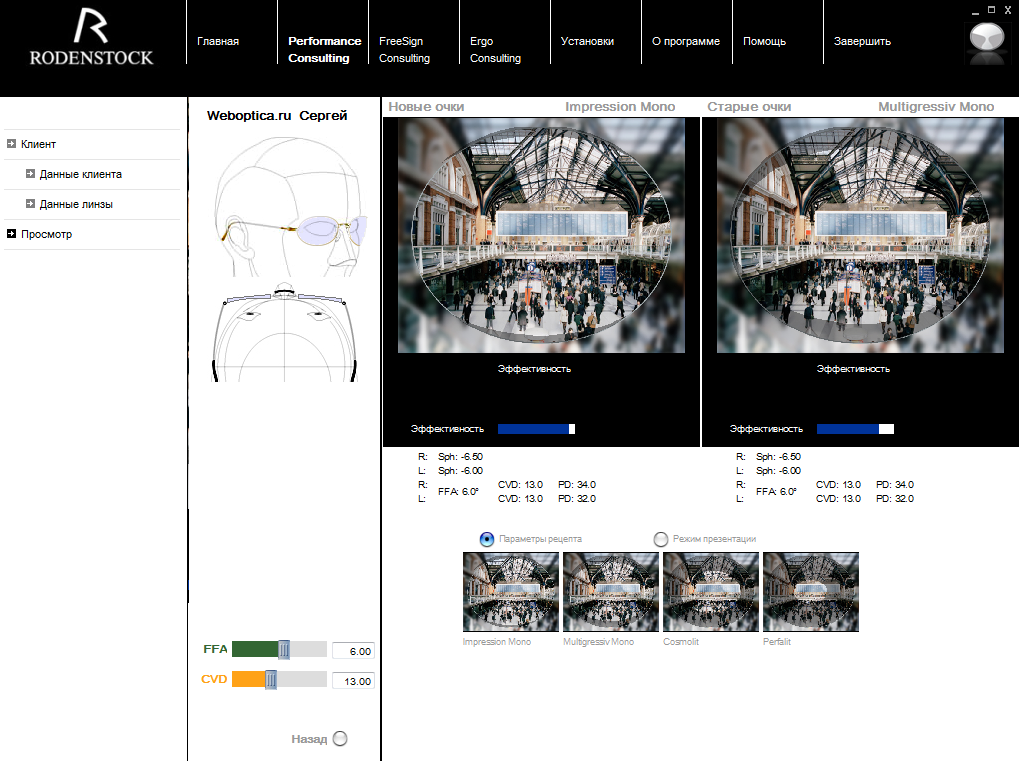Expand the Просмотр section
This screenshot has width=1019, height=761.
11,233
